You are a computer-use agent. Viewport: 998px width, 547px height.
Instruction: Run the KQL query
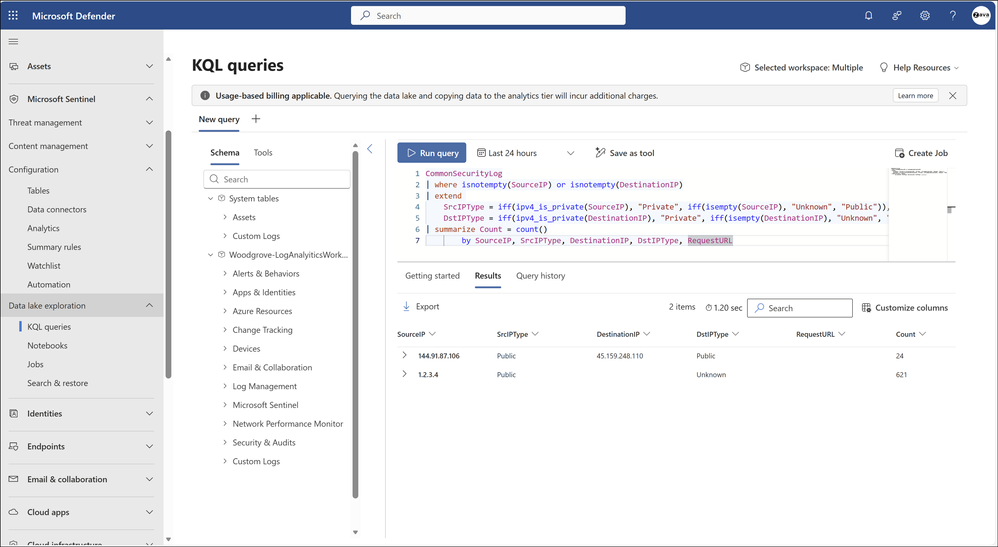click(x=432, y=153)
